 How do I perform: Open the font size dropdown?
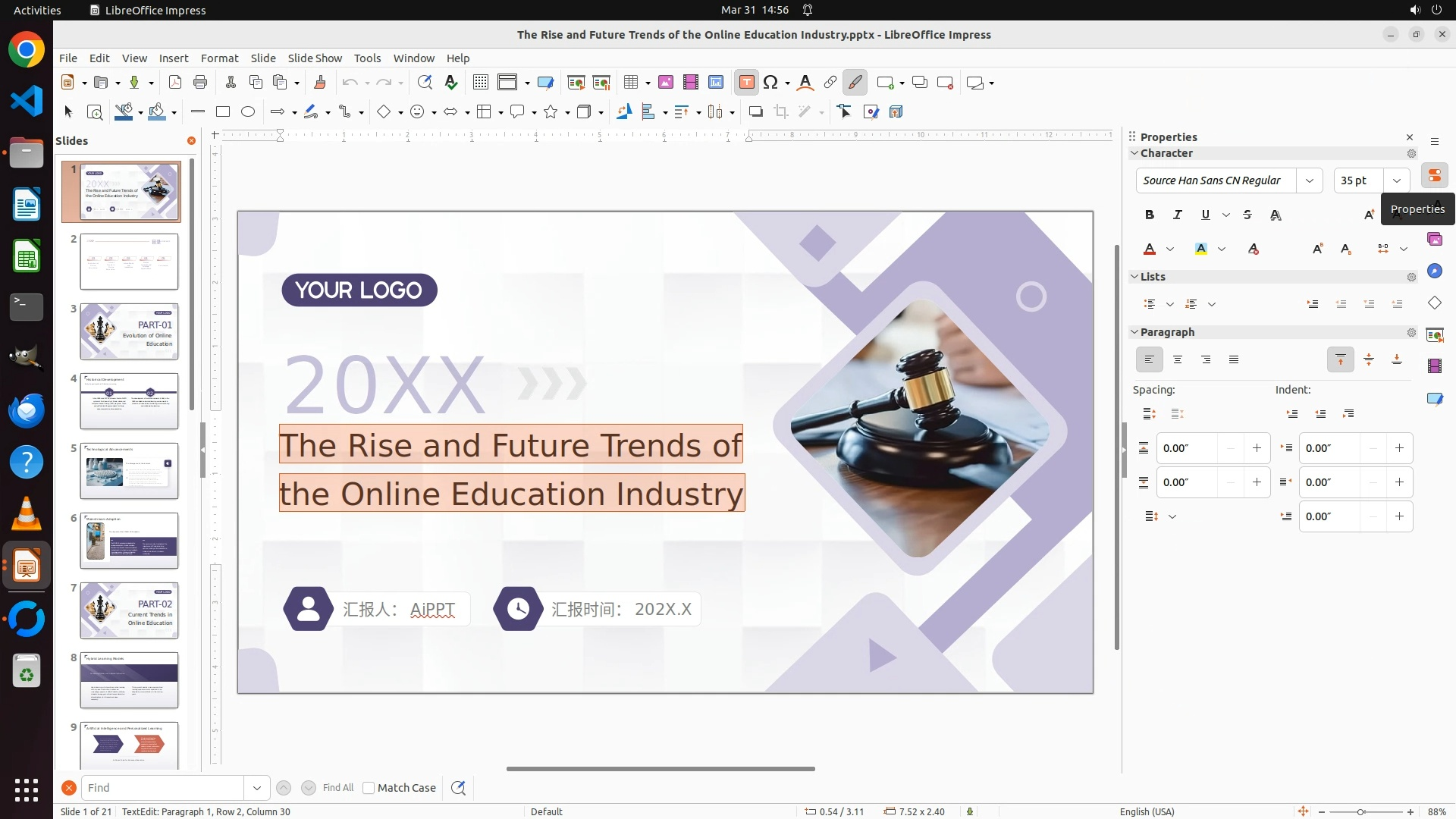[1397, 180]
